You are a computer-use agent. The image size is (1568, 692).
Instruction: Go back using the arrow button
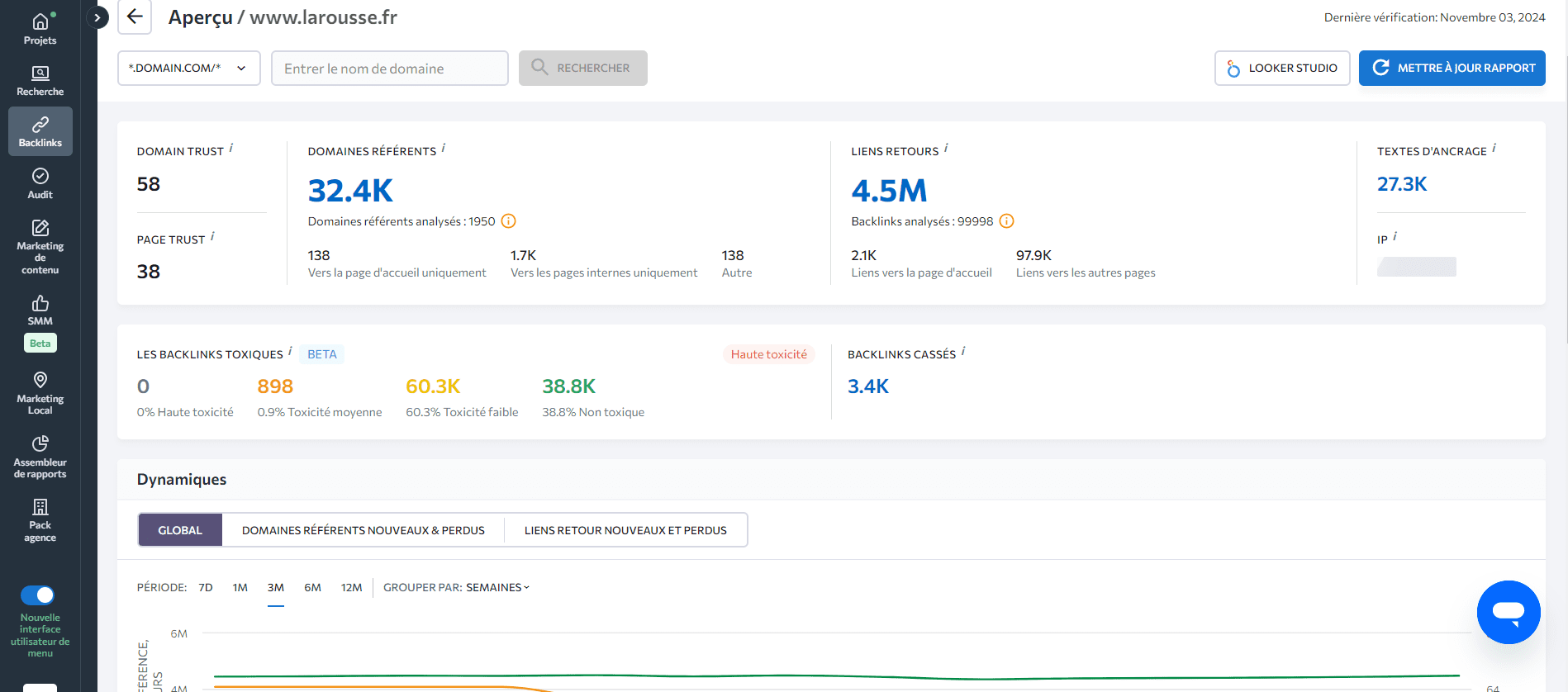pos(135,17)
